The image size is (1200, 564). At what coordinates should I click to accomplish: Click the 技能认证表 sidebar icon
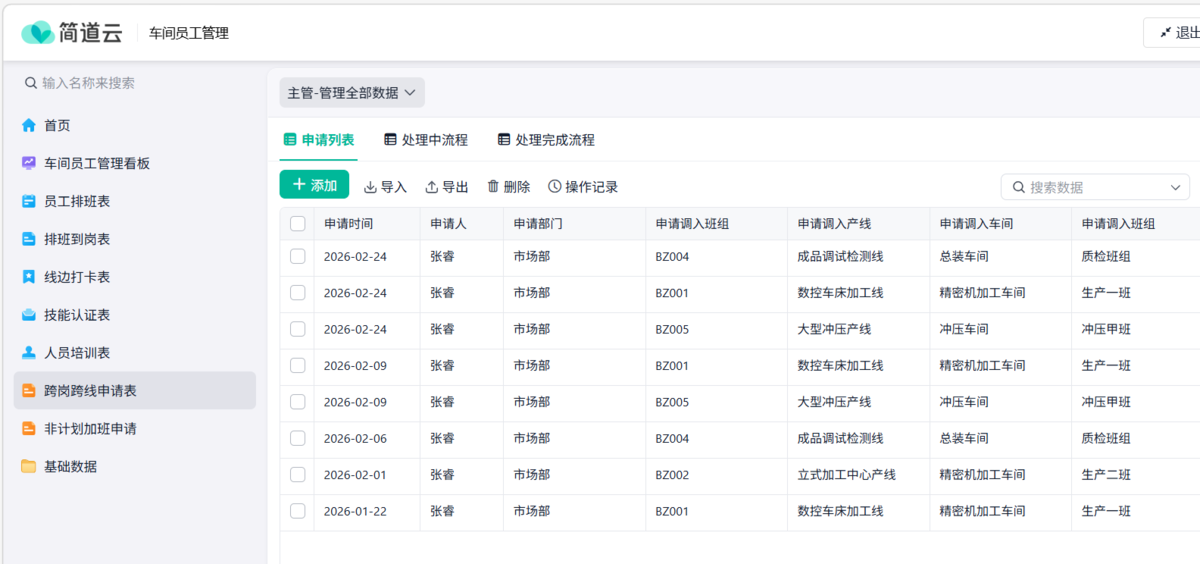coord(29,315)
